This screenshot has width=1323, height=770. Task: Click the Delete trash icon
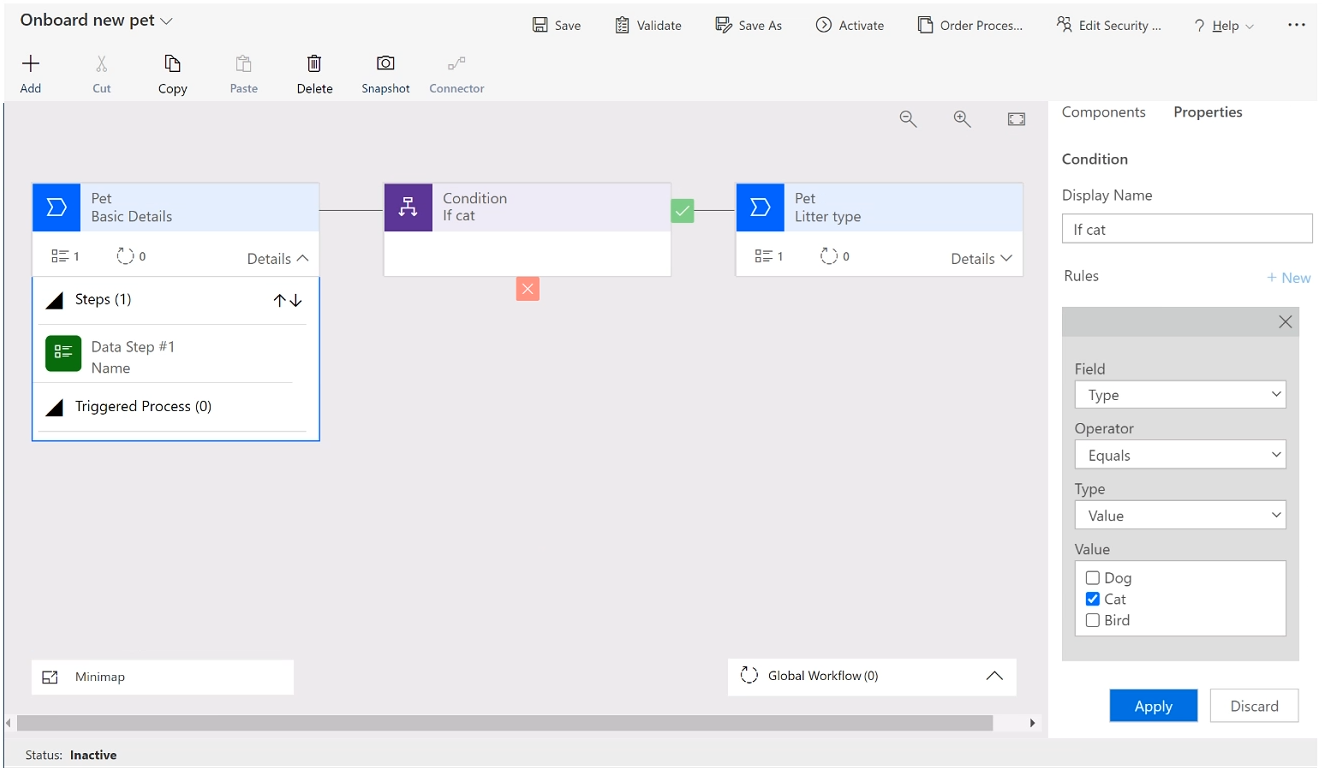(314, 65)
